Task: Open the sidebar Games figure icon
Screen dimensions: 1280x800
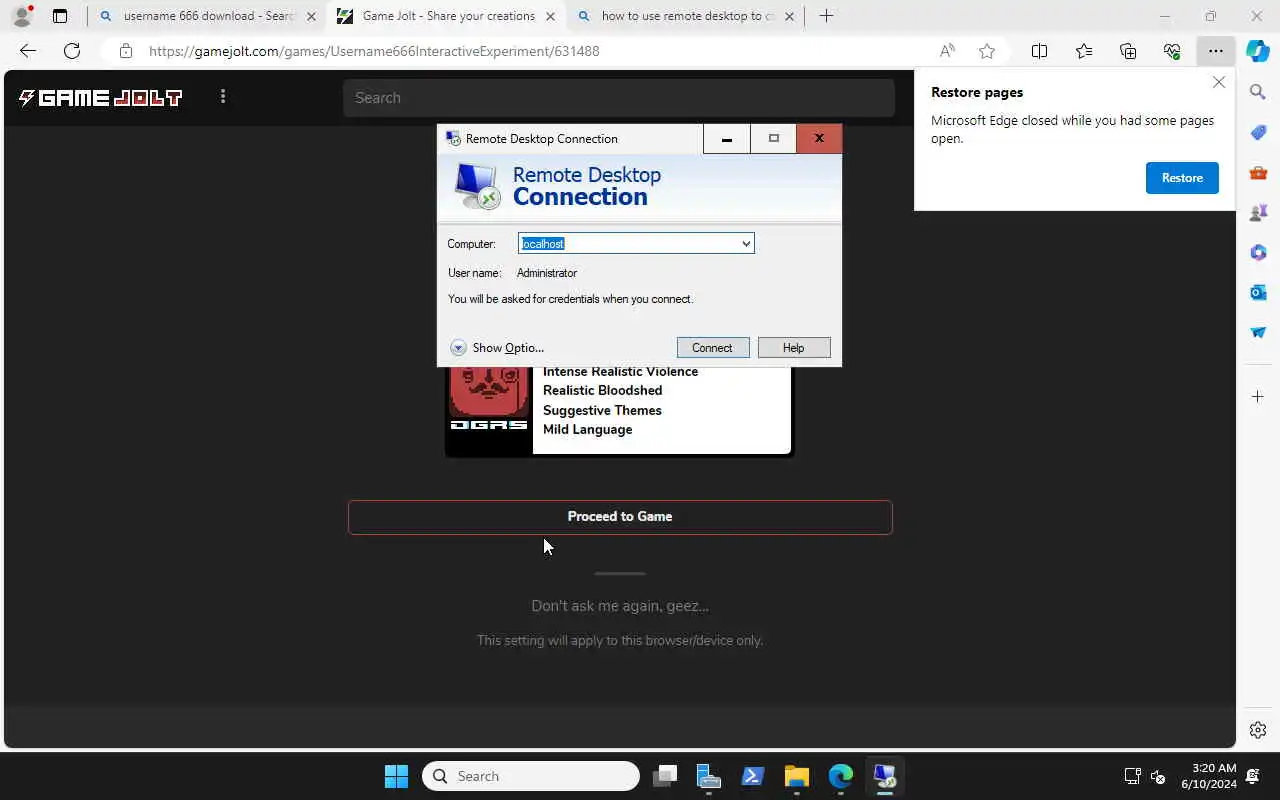Action: click(x=1258, y=212)
